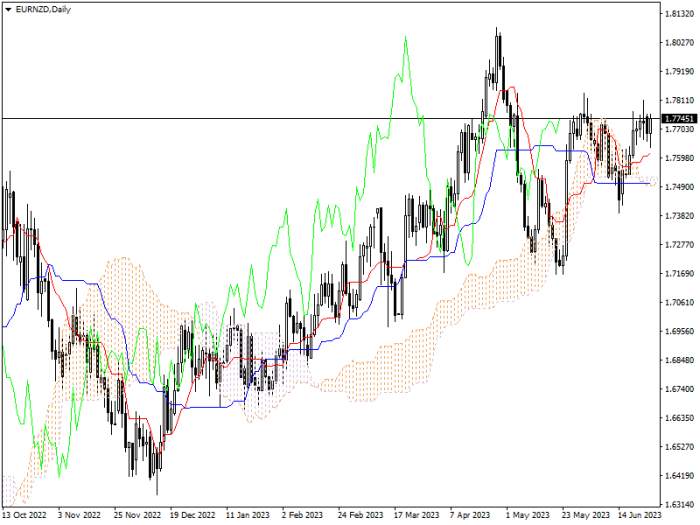Click price axis label 1.72770
The width and height of the screenshot is (700, 525).
(x=679, y=245)
